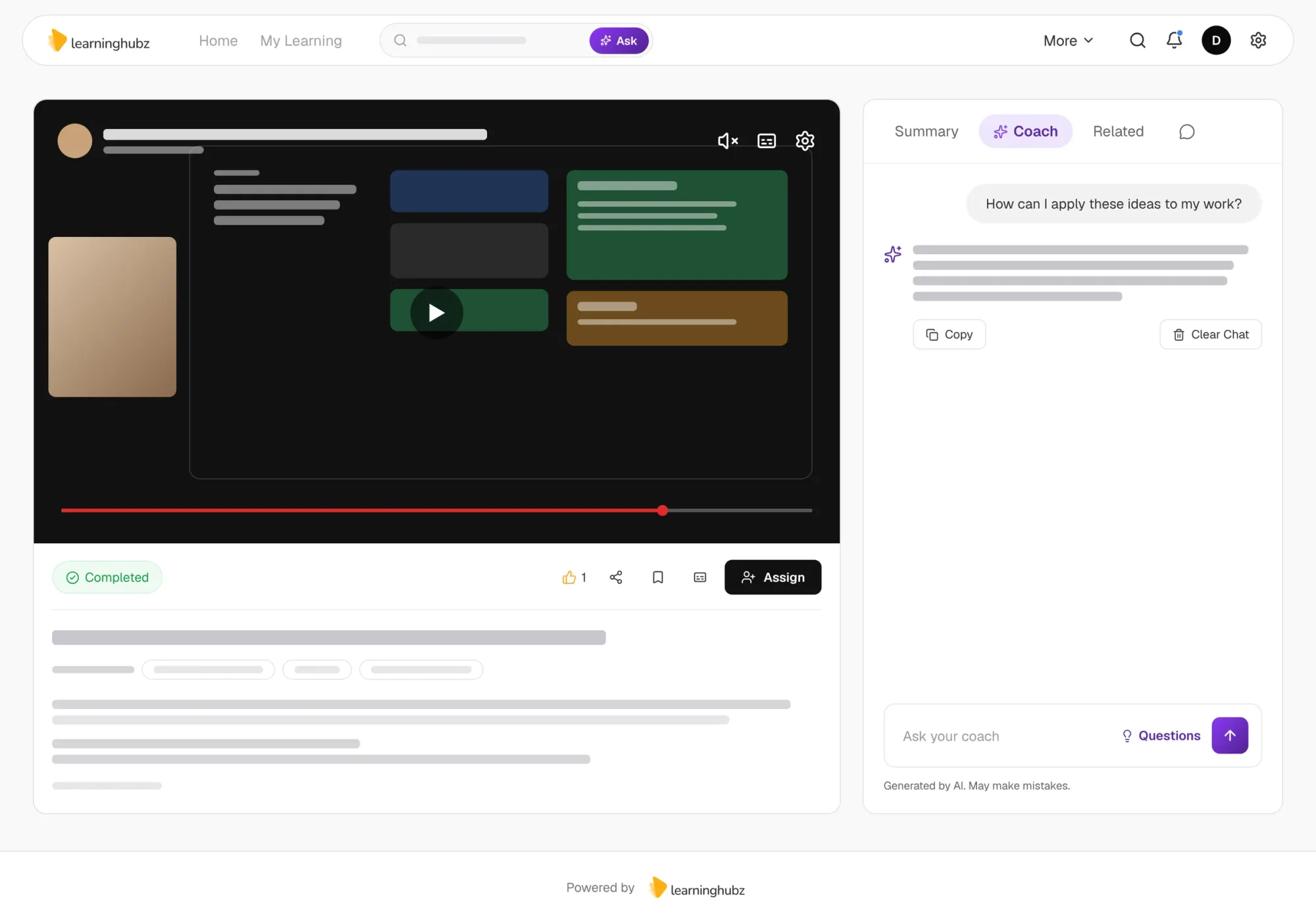Click the learninghubz logo in header
1316x923 pixels.
pyautogui.click(x=99, y=41)
